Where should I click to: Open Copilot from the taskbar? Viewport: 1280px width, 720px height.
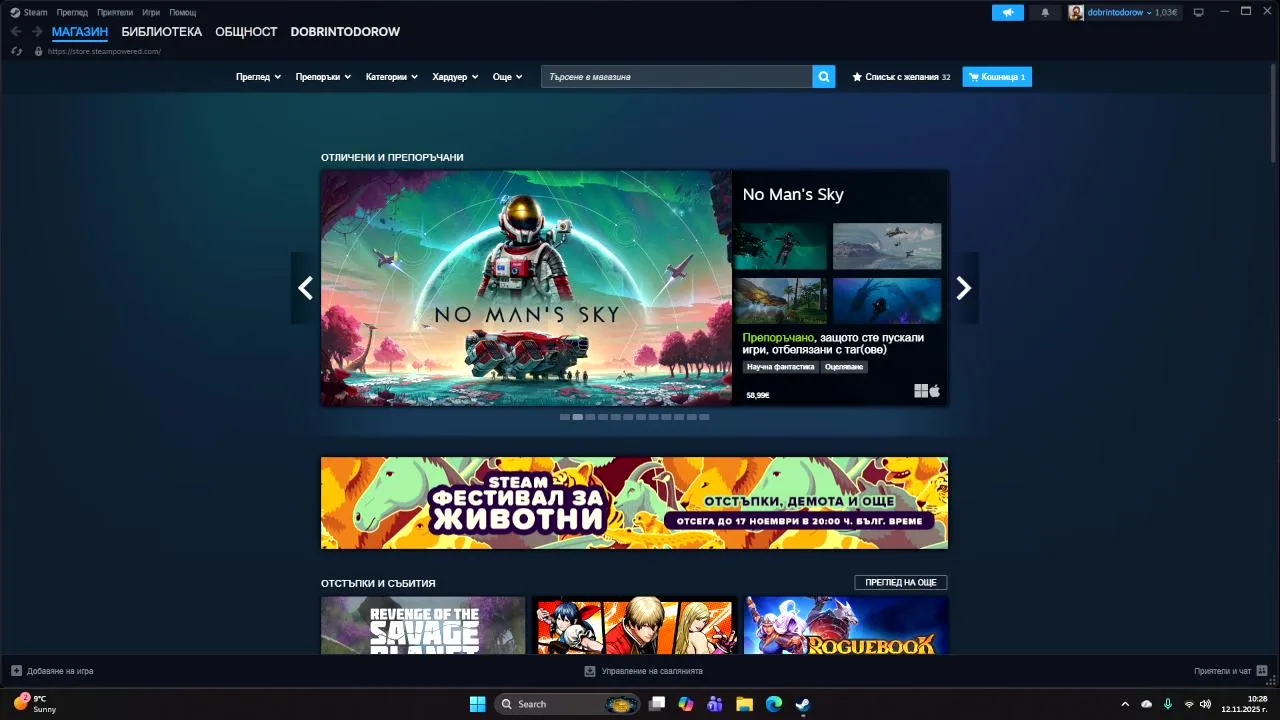click(x=686, y=704)
